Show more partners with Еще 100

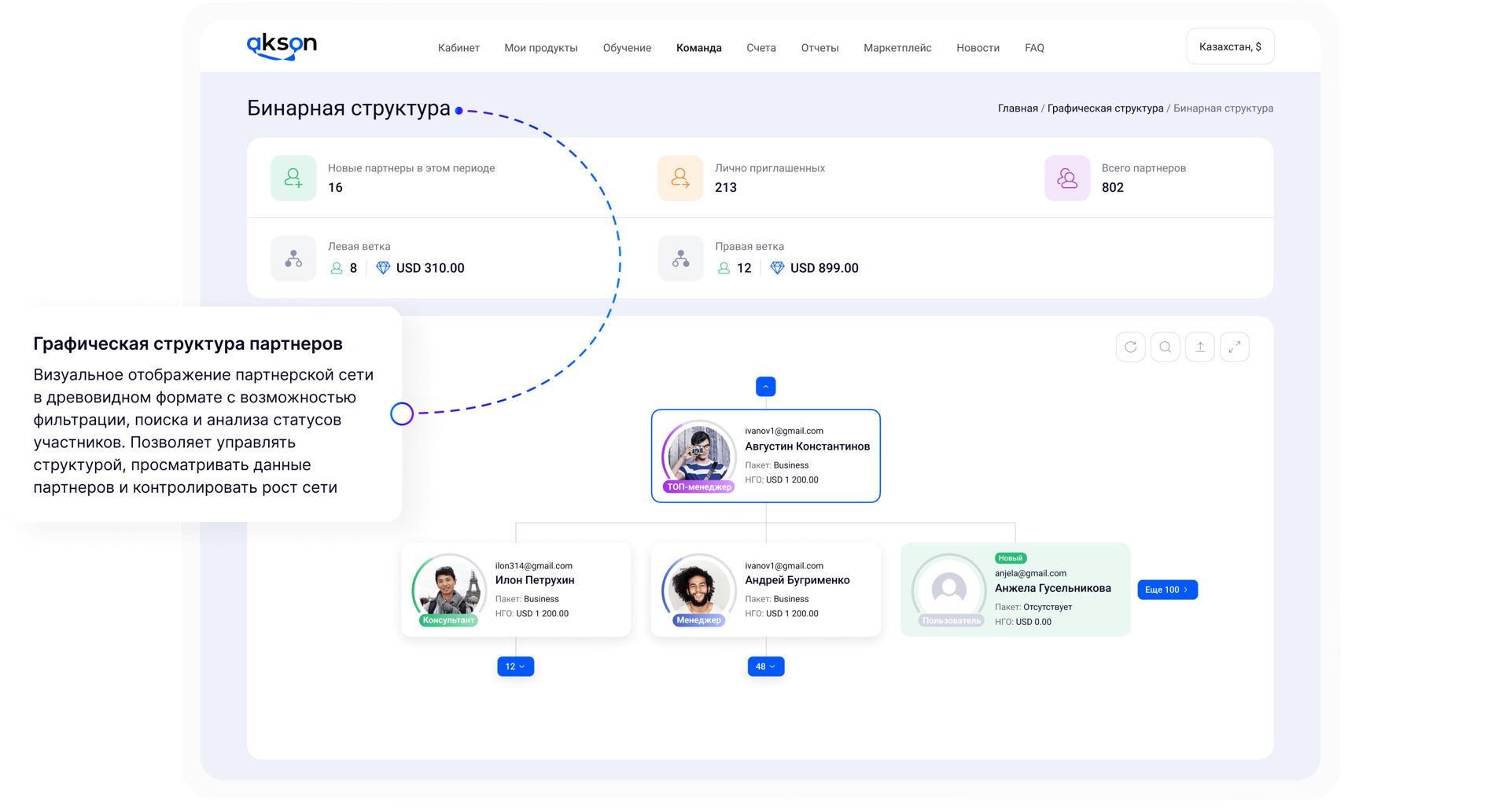[x=1167, y=590]
